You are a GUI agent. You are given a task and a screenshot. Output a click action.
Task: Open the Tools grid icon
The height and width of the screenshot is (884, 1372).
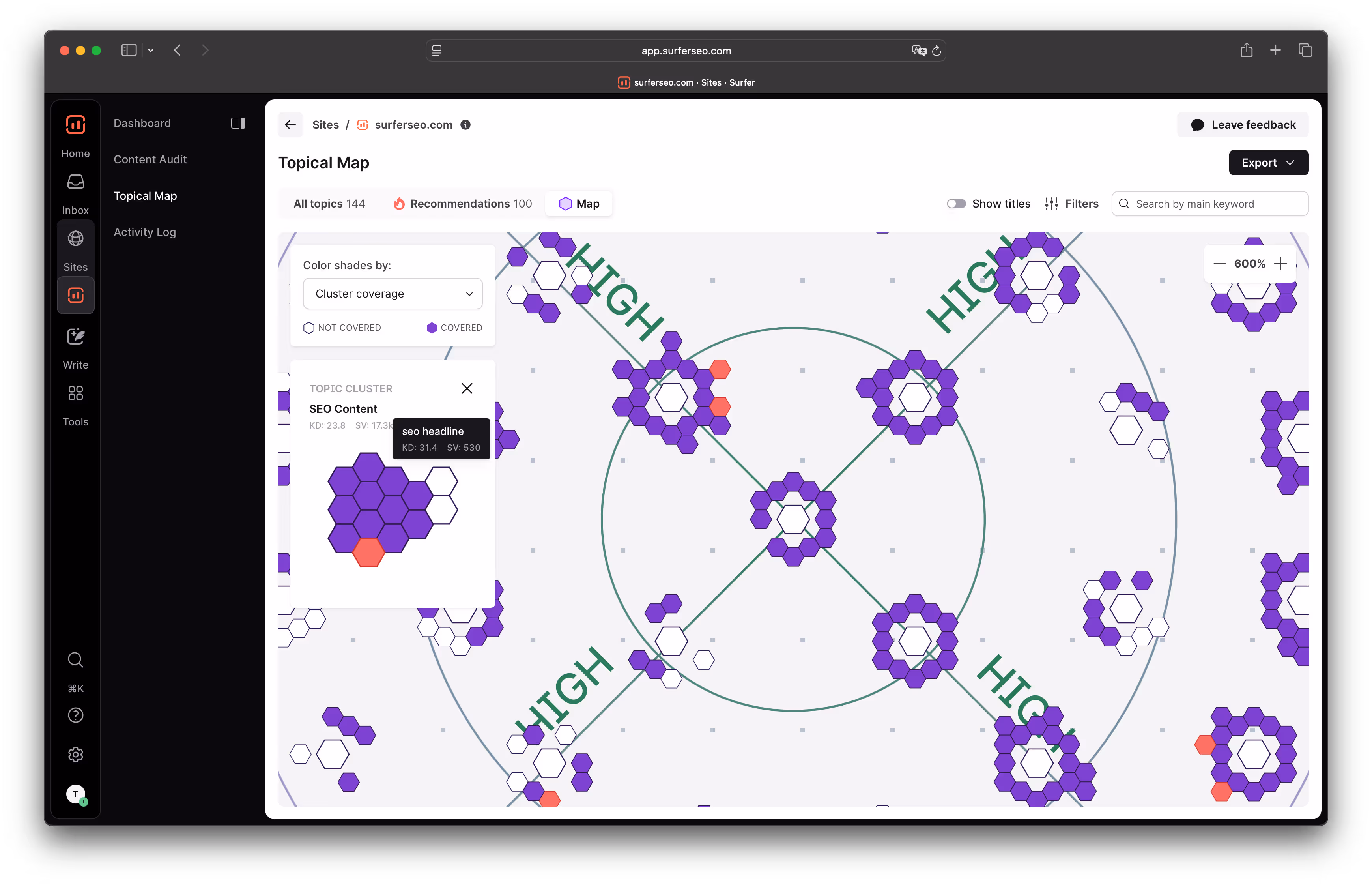[75, 393]
